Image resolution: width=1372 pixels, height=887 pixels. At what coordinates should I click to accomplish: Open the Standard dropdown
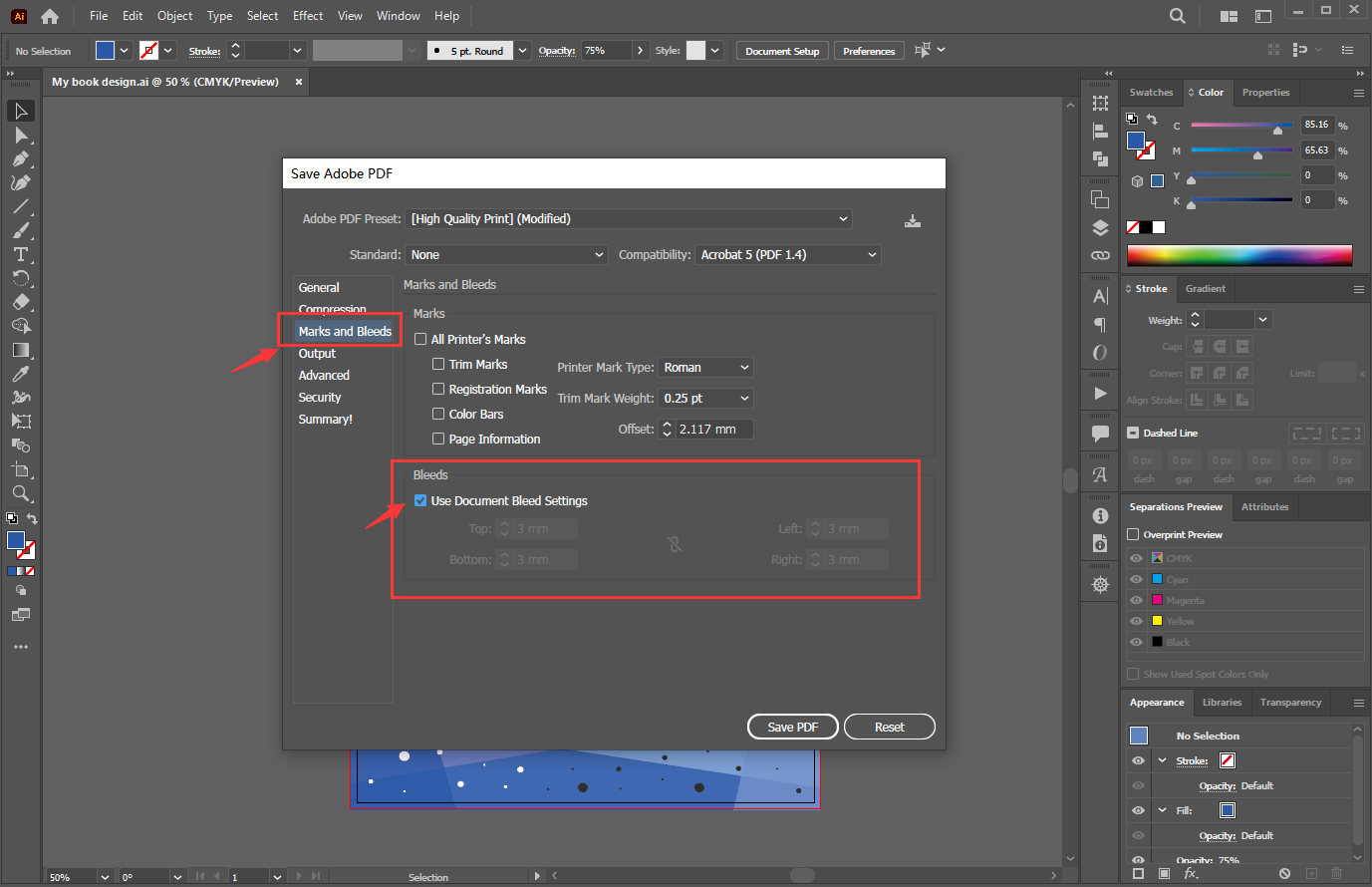[506, 255]
